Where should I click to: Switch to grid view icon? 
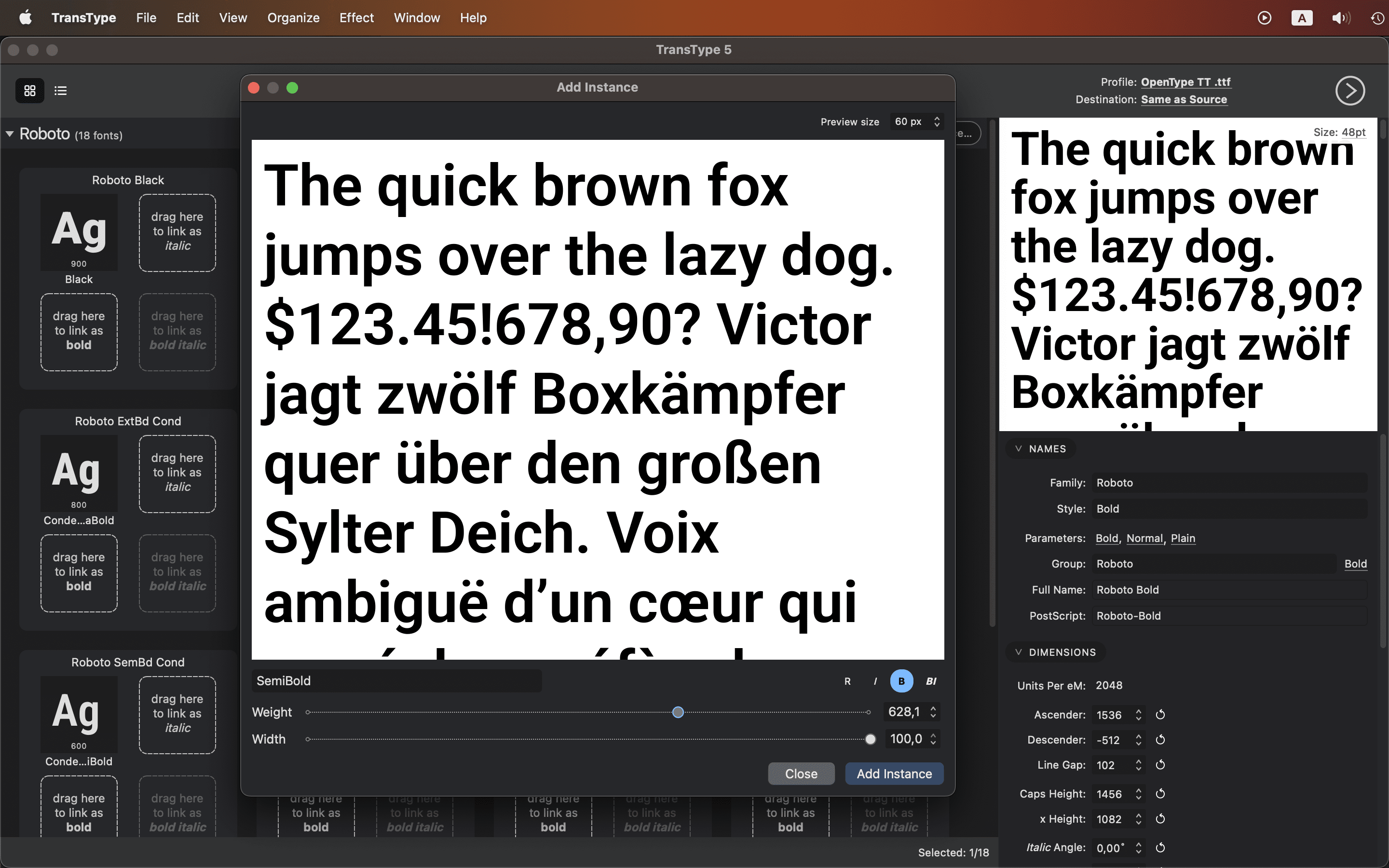pos(30,91)
